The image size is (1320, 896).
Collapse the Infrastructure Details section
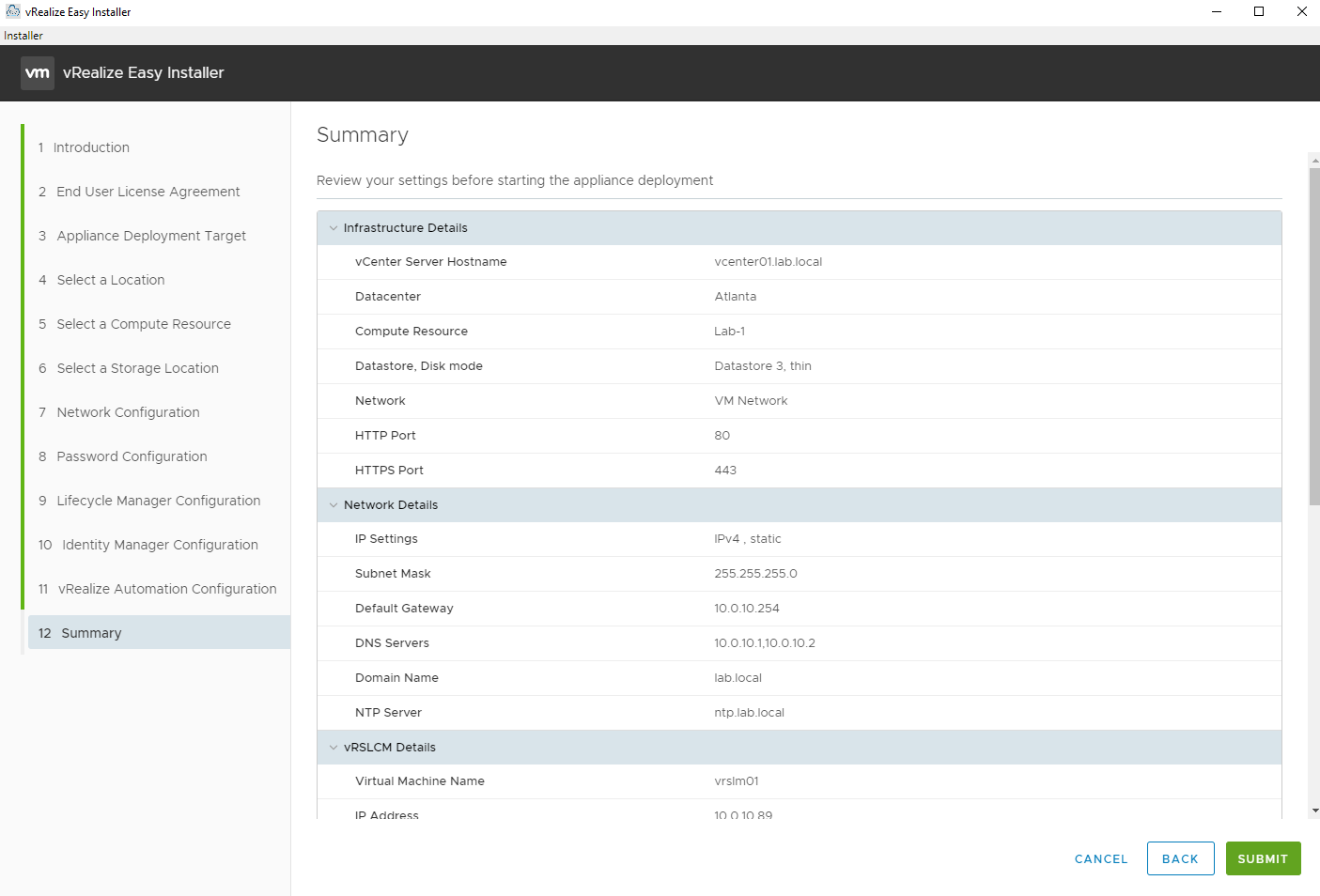click(333, 228)
